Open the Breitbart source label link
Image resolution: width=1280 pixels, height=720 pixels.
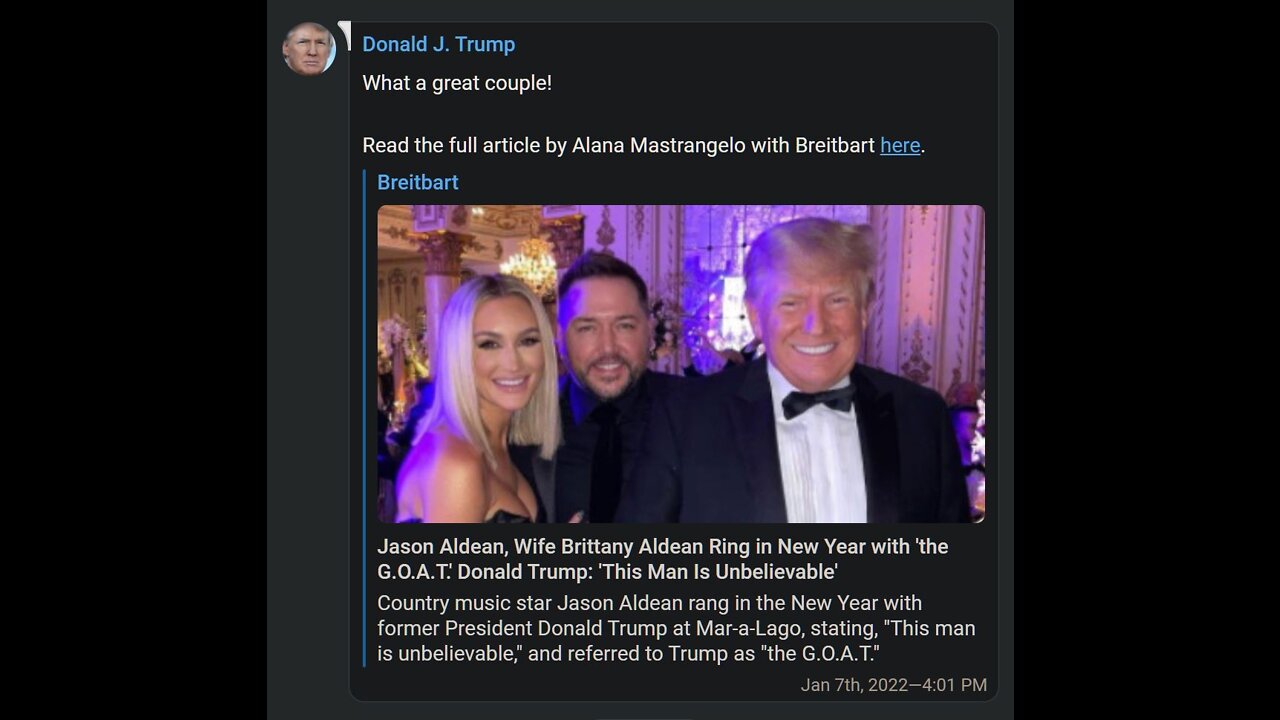(x=417, y=182)
